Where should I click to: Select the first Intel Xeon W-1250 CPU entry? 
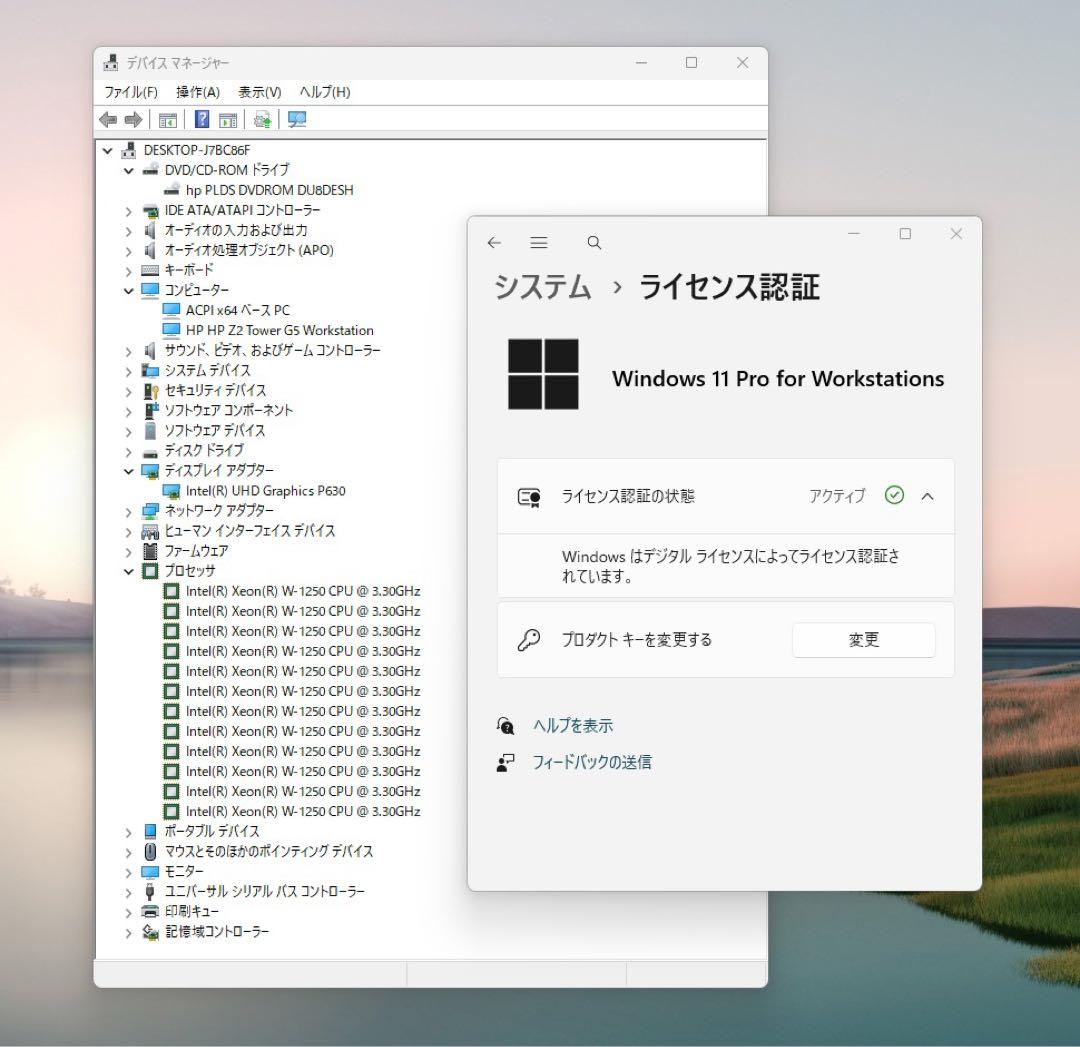[302, 591]
